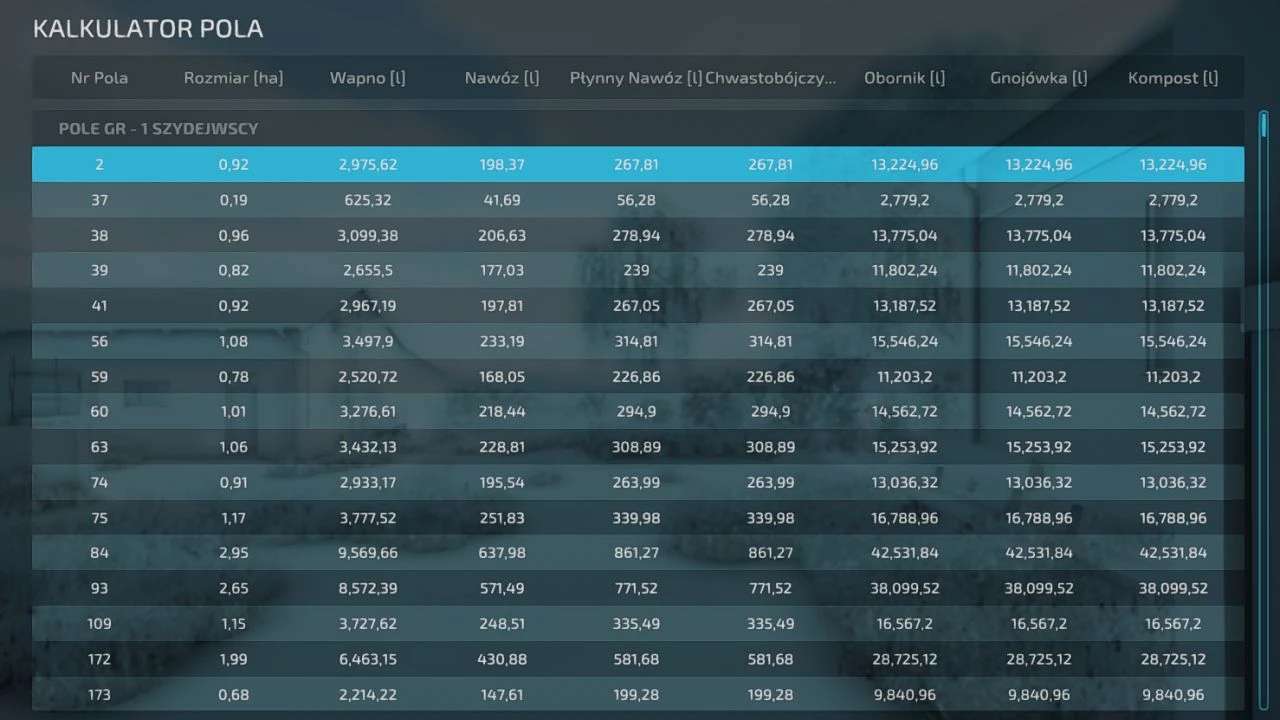The width and height of the screenshot is (1280, 720).
Task: Click the 'Obornik [l]' column header
Action: pyautogui.click(x=904, y=78)
